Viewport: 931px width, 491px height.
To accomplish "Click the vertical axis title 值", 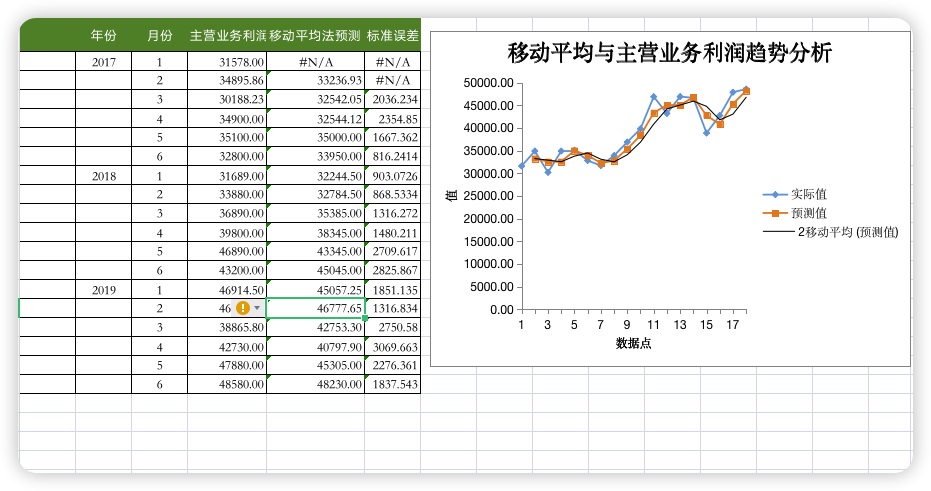I will 452,195.
